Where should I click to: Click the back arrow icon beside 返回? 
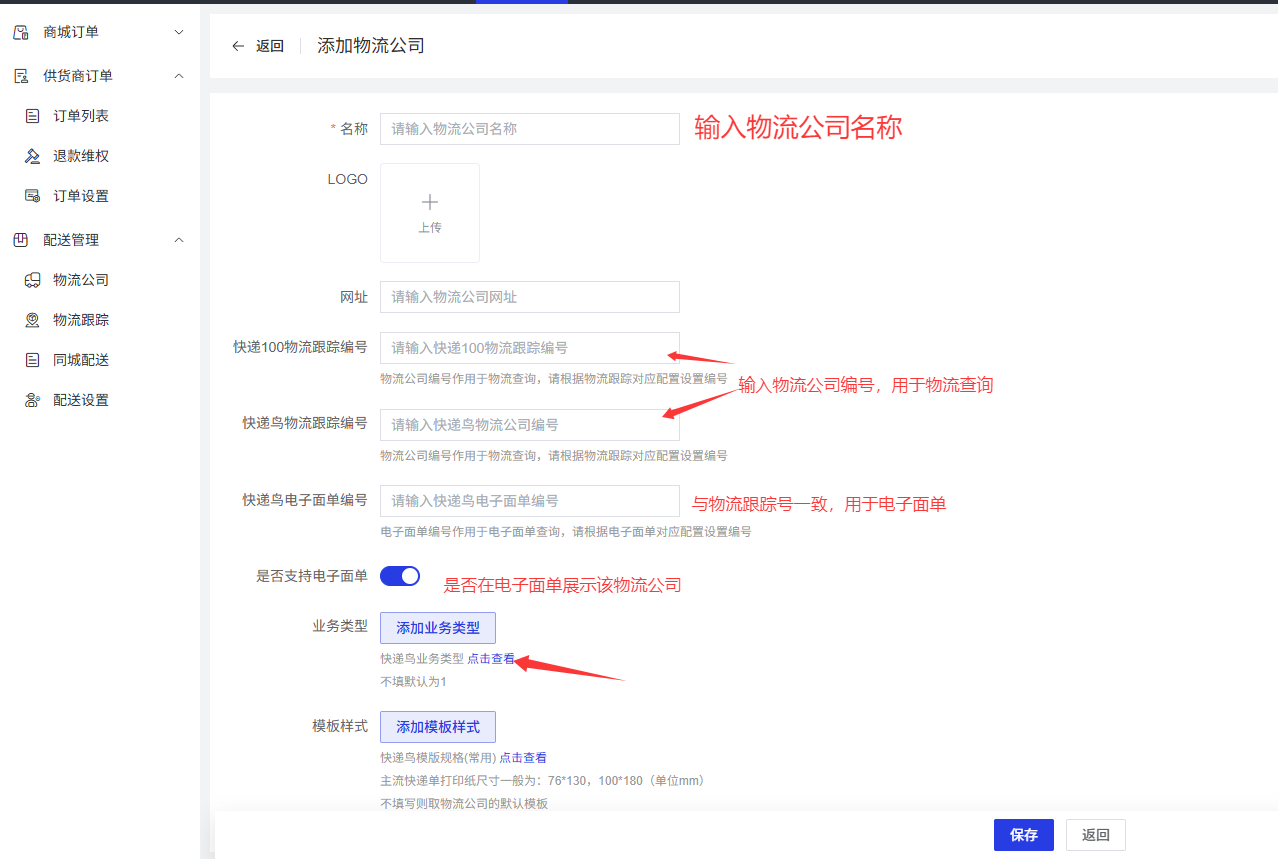[x=238, y=46]
